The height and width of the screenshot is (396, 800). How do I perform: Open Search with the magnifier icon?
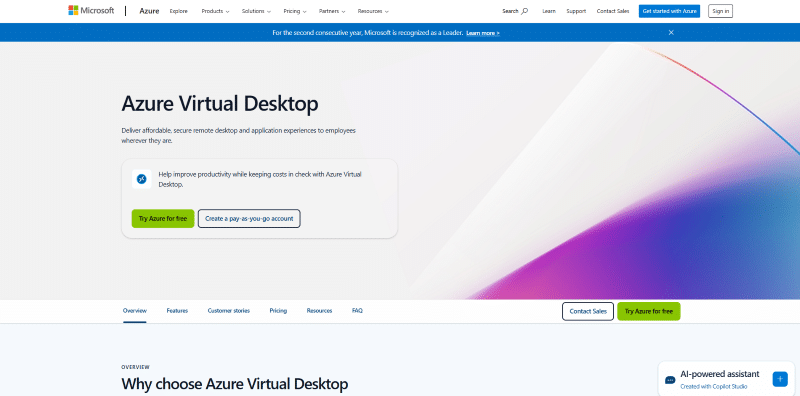515,11
